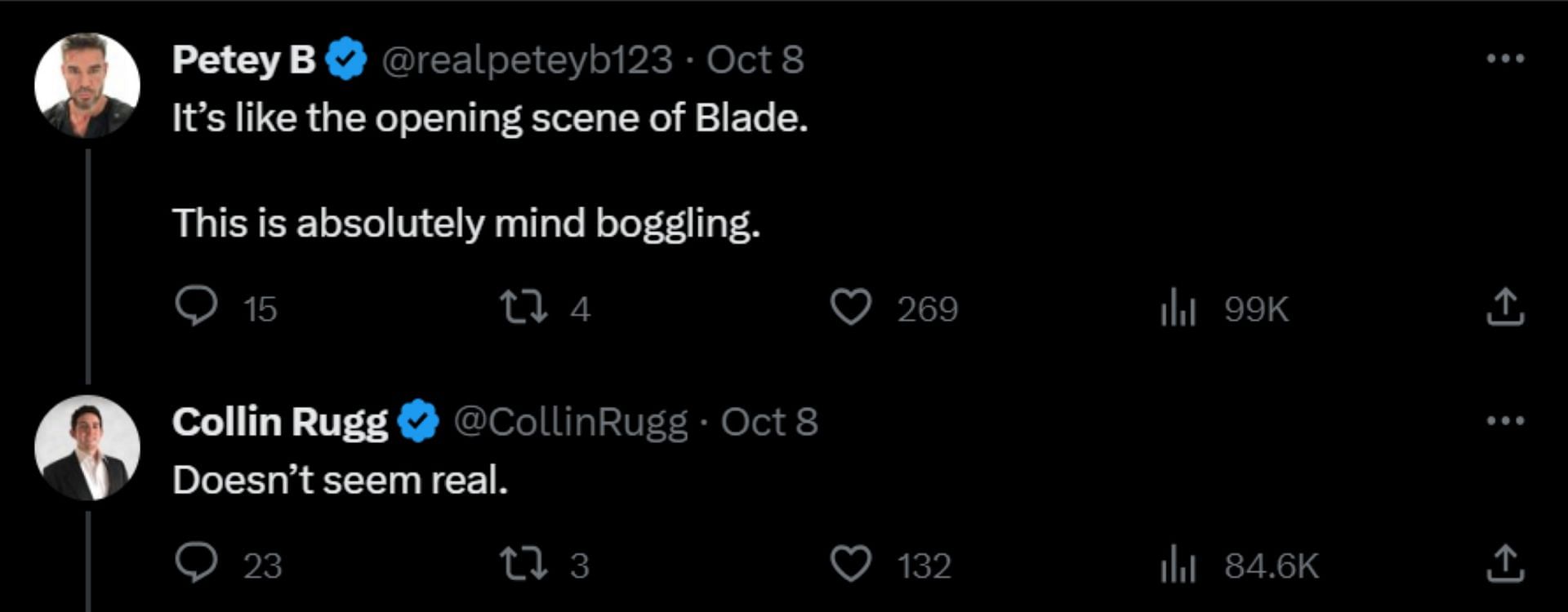Open Petey B's profile picture
This screenshot has height=612, width=1568.
coord(87,85)
